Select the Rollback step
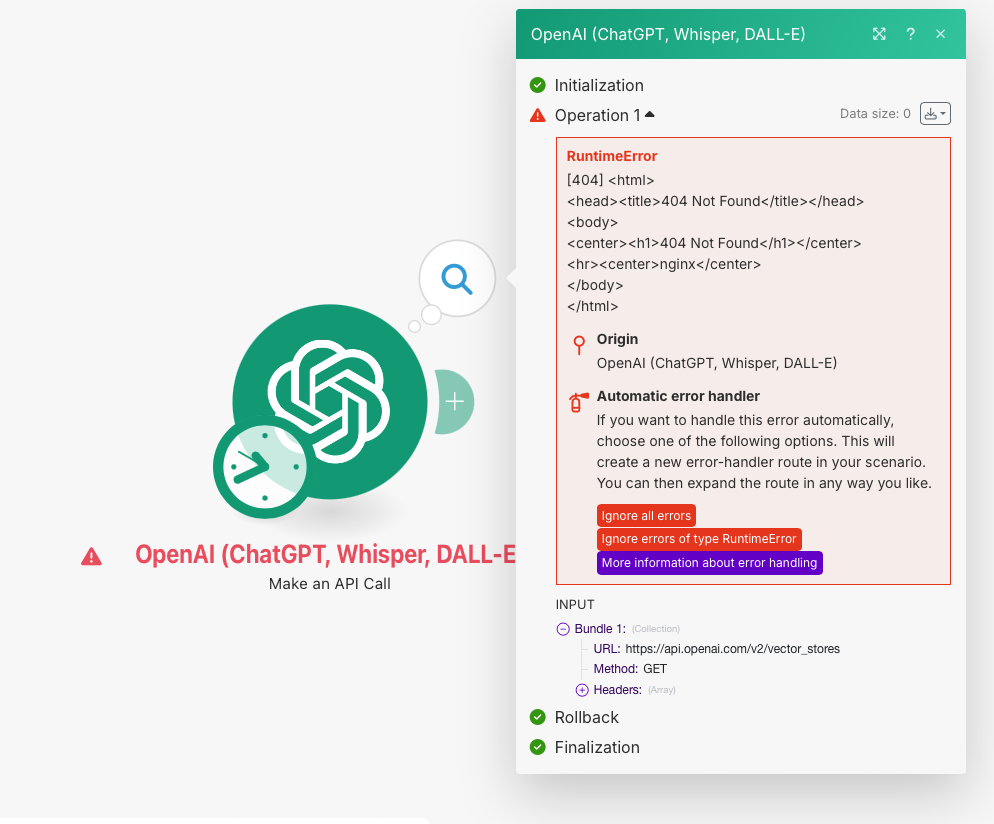The height and width of the screenshot is (824, 994). tap(586, 718)
